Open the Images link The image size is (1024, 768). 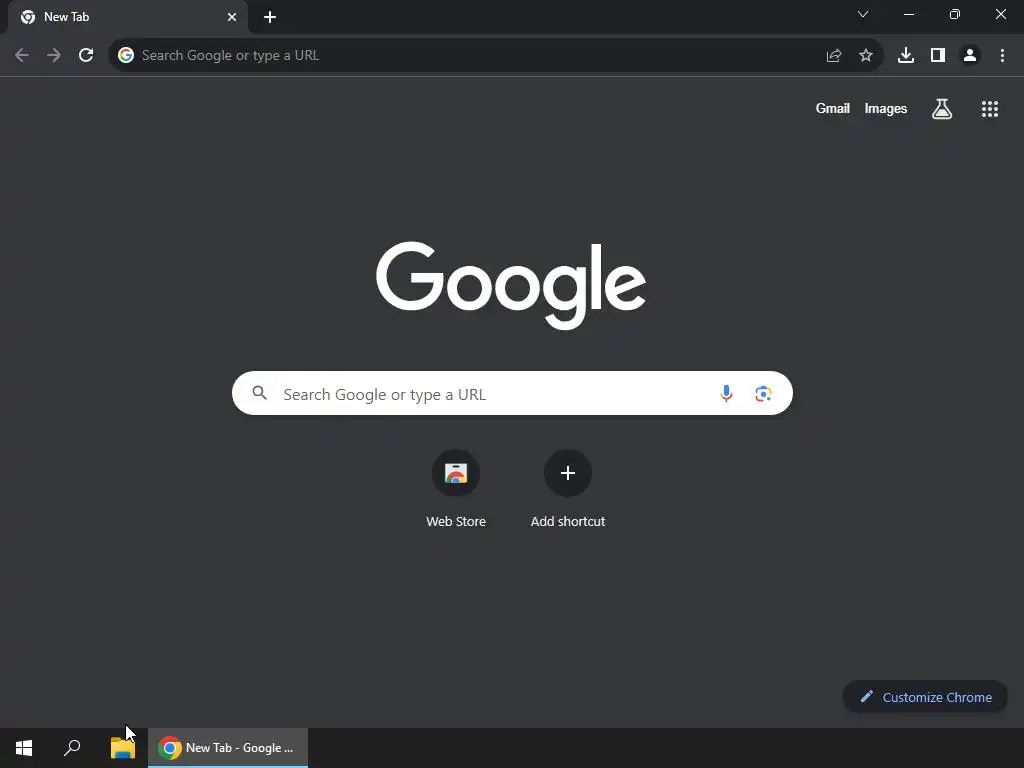(886, 108)
